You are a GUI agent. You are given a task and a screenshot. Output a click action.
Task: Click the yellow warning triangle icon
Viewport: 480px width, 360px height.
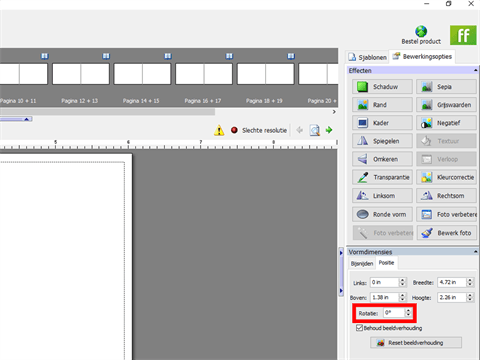pyautogui.click(x=219, y=130)
